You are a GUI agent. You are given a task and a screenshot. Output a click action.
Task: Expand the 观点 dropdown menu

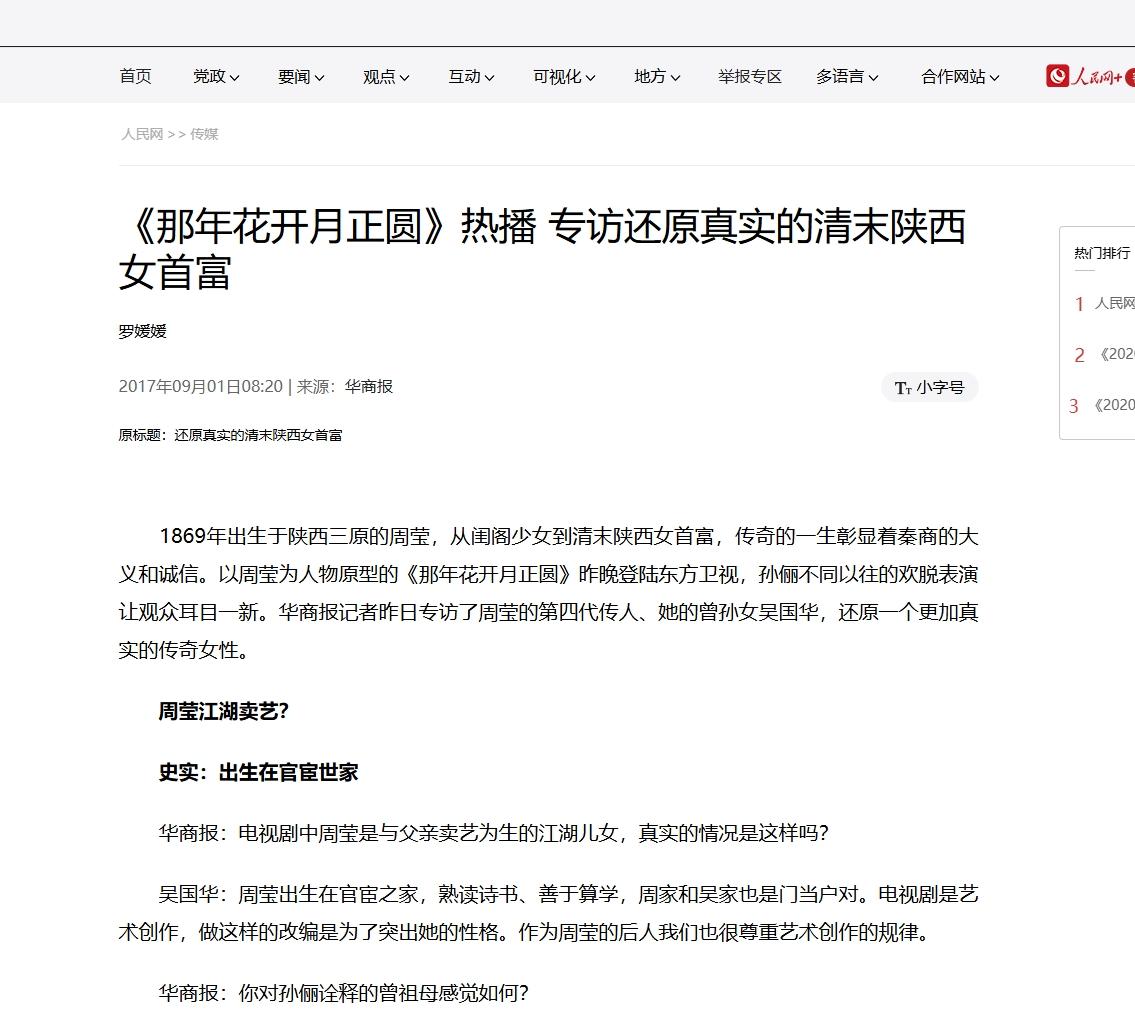tap(386, 77)
